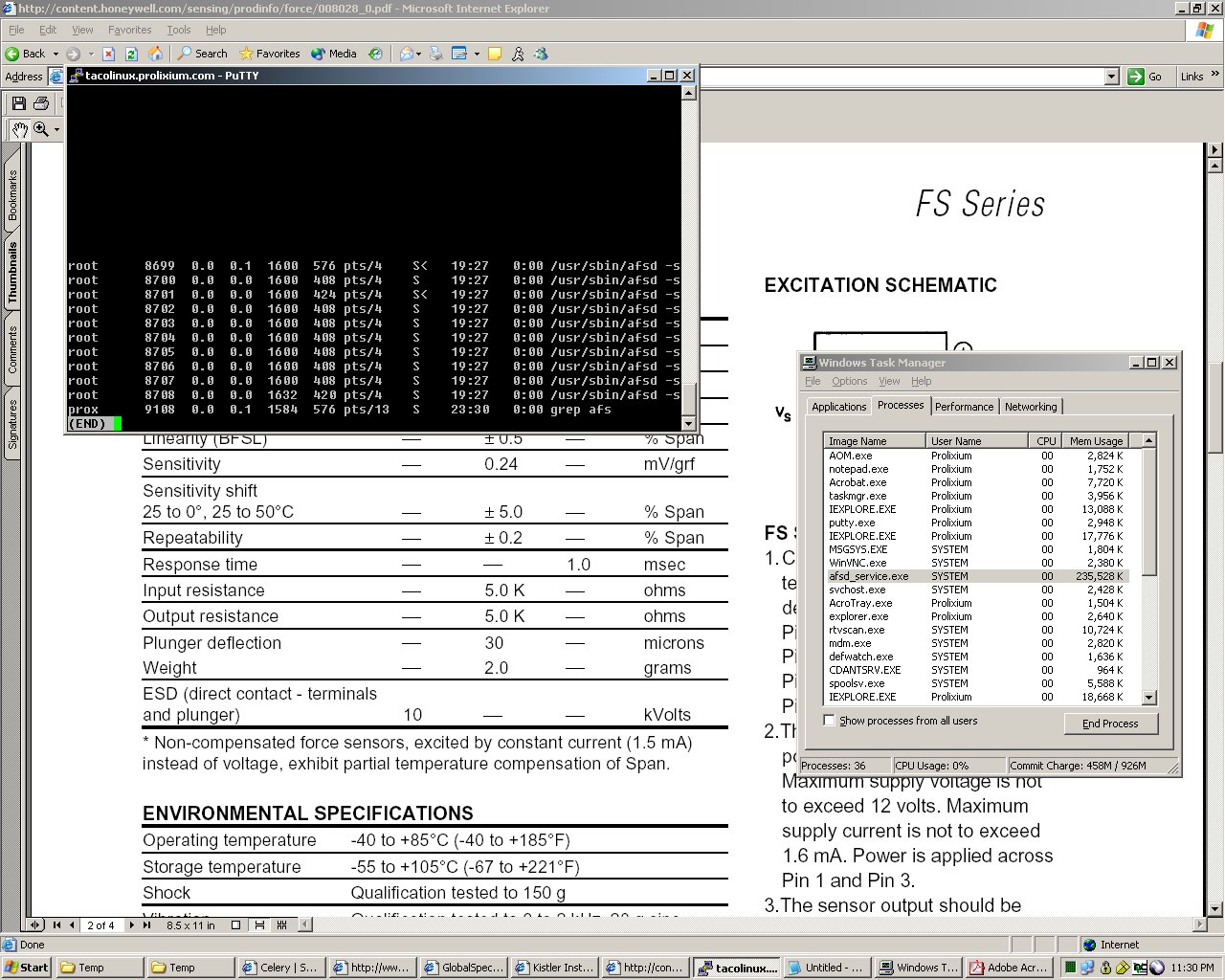Open the Bookmarks side tab in Acrobat
Image resolution: width=1225 pixels, height=980 pixels.
12,194
